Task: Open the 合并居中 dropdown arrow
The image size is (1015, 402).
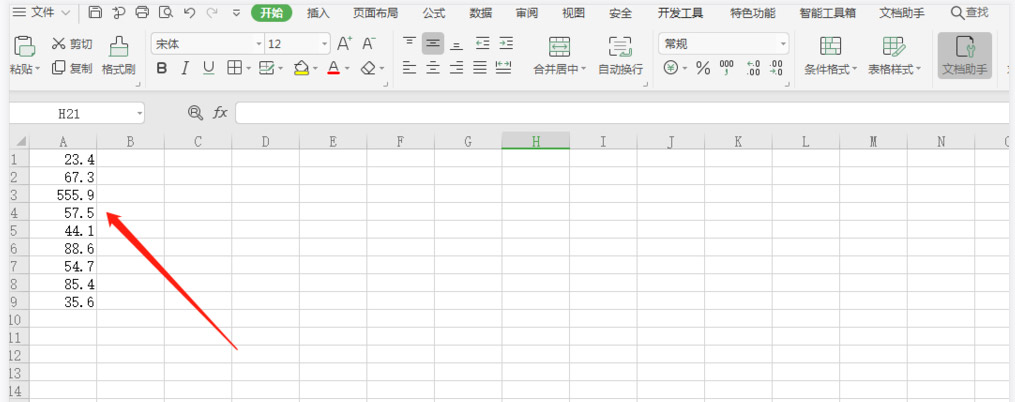Action: pos(583,69)
